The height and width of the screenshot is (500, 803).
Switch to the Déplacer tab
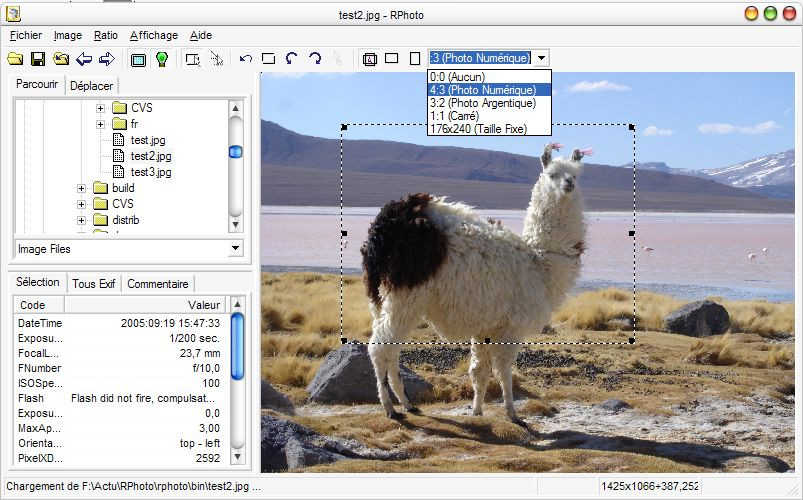click(92, 86)
